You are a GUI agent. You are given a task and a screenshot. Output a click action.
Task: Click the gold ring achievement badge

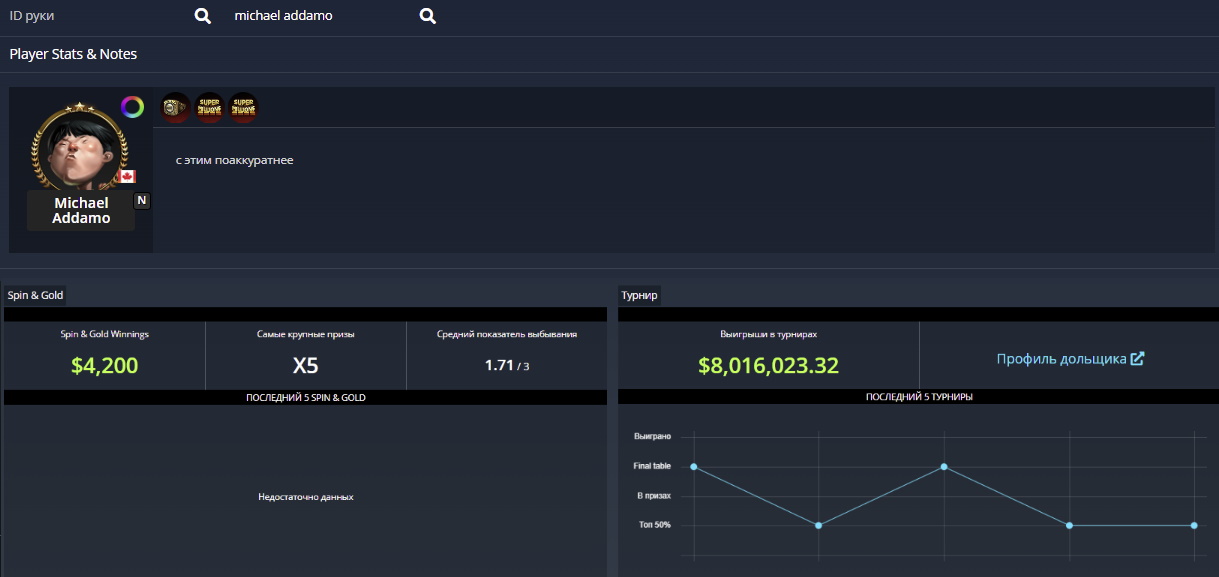pos(176,107)
